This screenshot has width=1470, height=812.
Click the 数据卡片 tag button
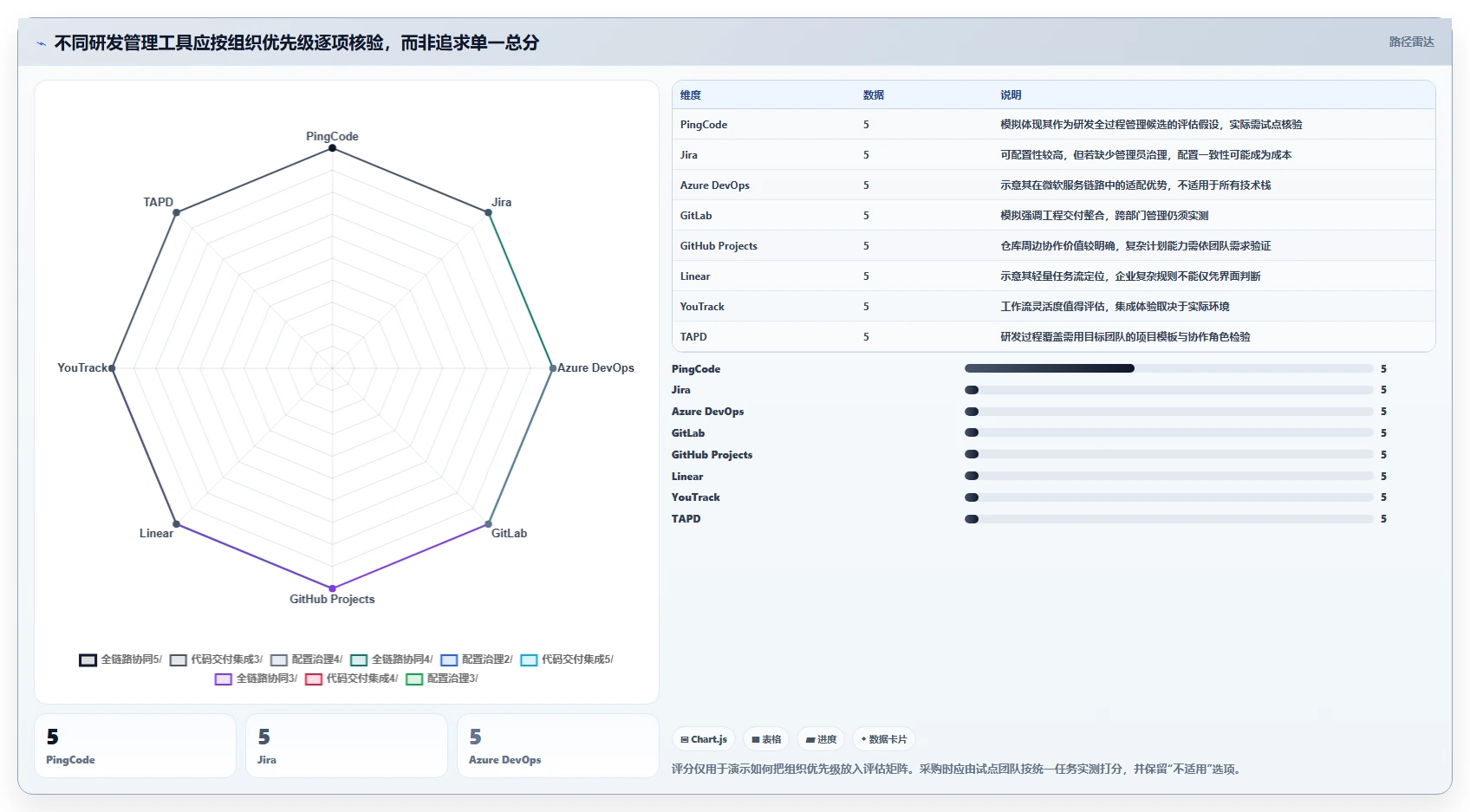pos(884,739)
